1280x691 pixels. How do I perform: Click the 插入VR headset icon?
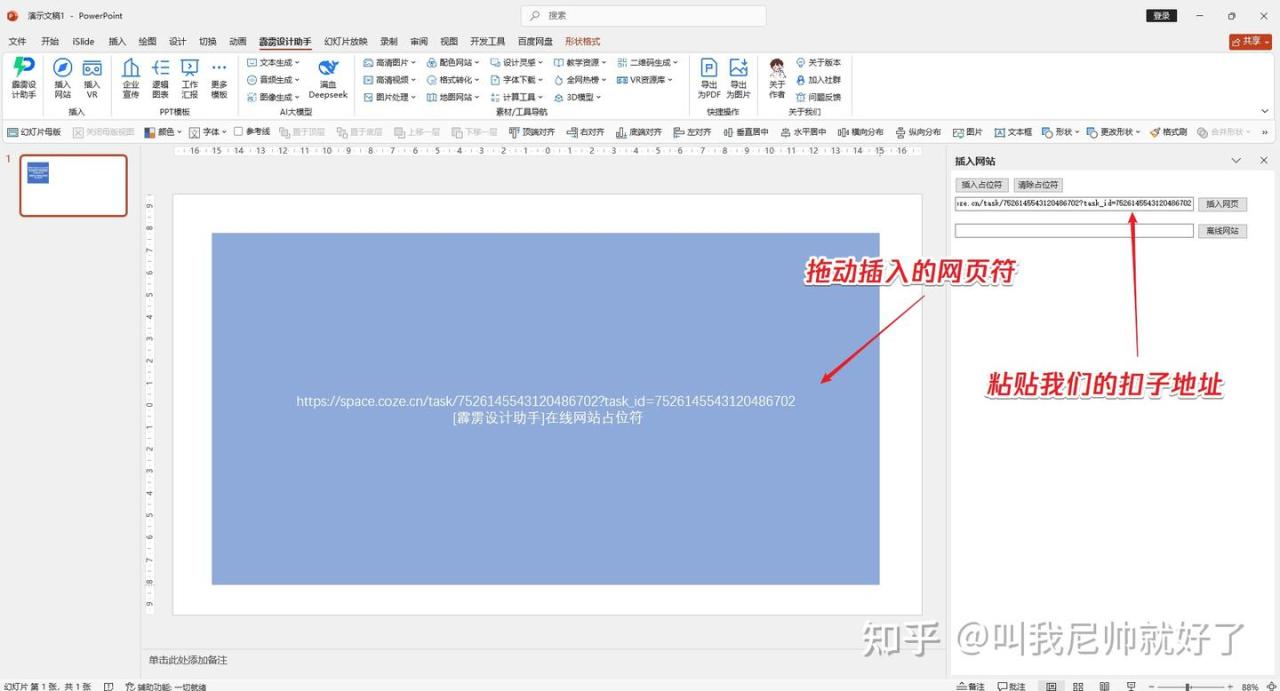pyautogui.click(x=92, y=69)
